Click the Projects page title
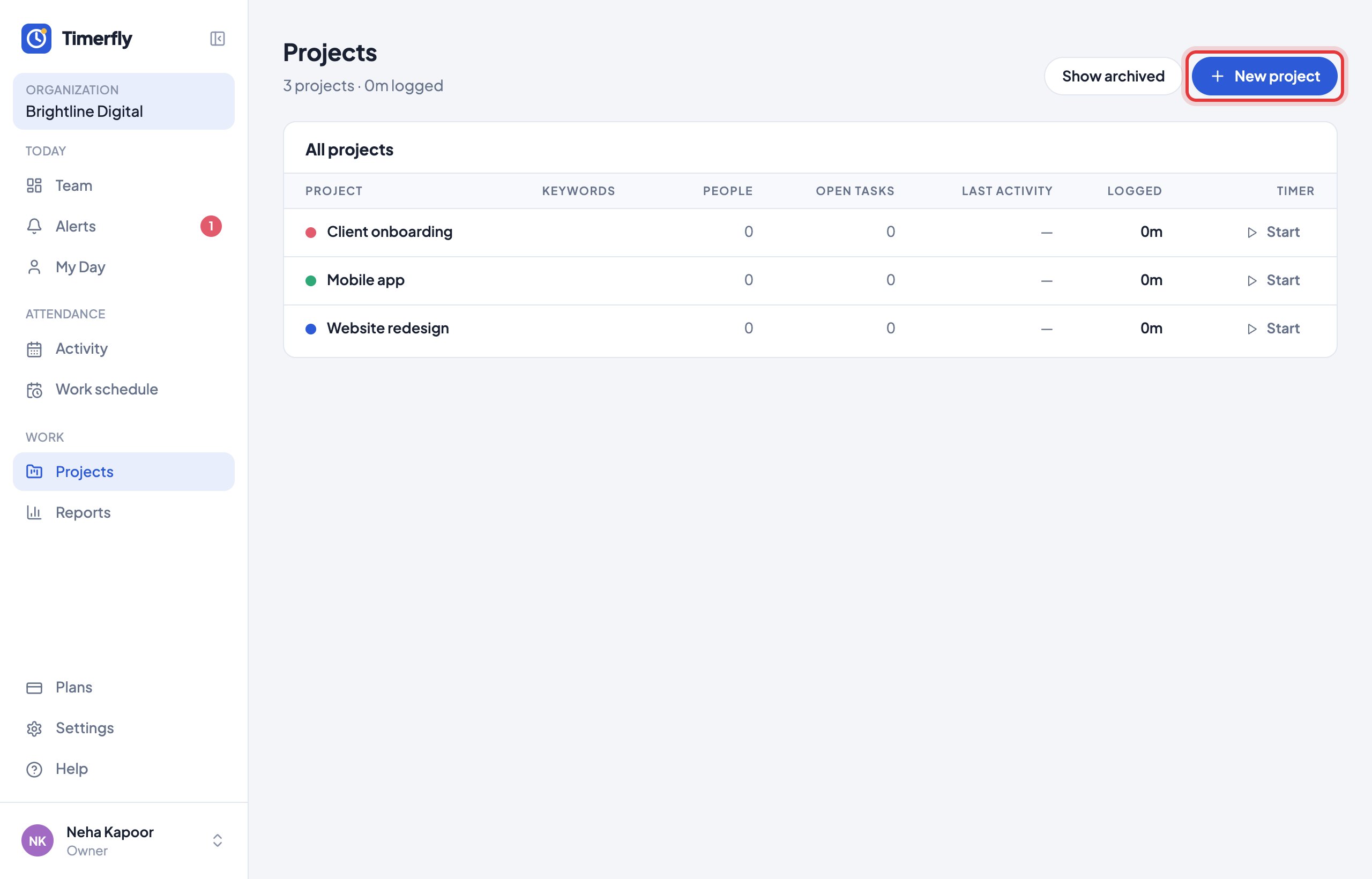 click(x=330, y=53)
